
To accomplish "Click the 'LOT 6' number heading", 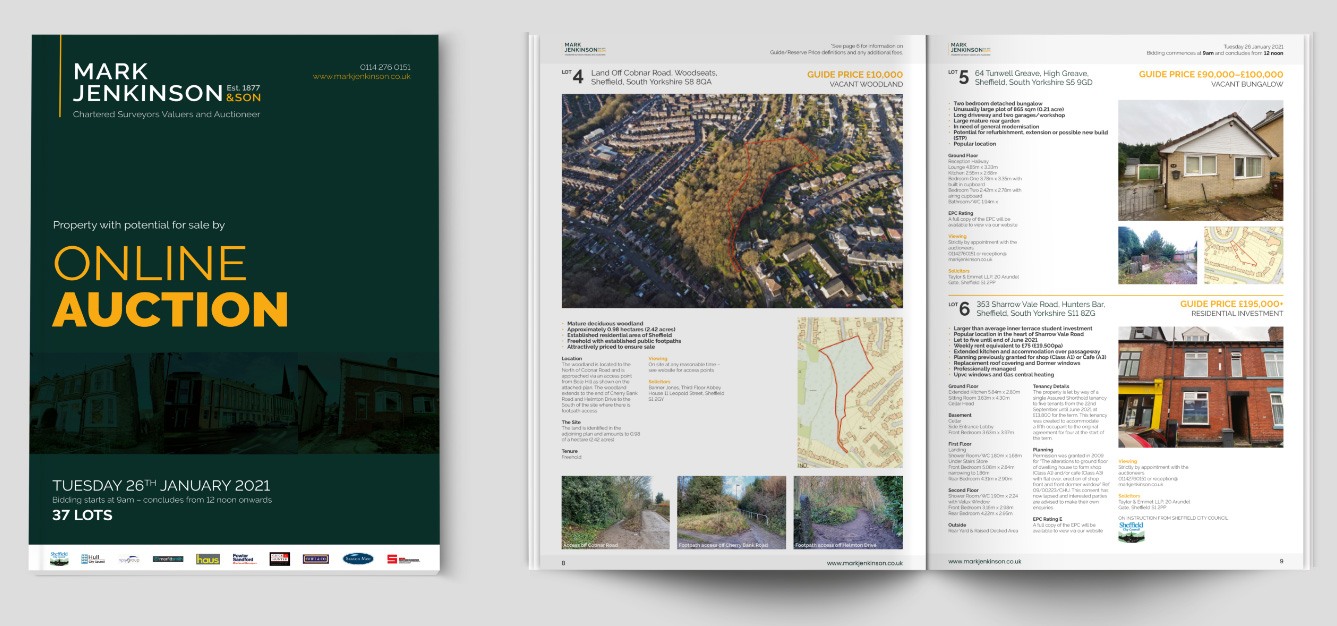I will [x=958, y=307].
